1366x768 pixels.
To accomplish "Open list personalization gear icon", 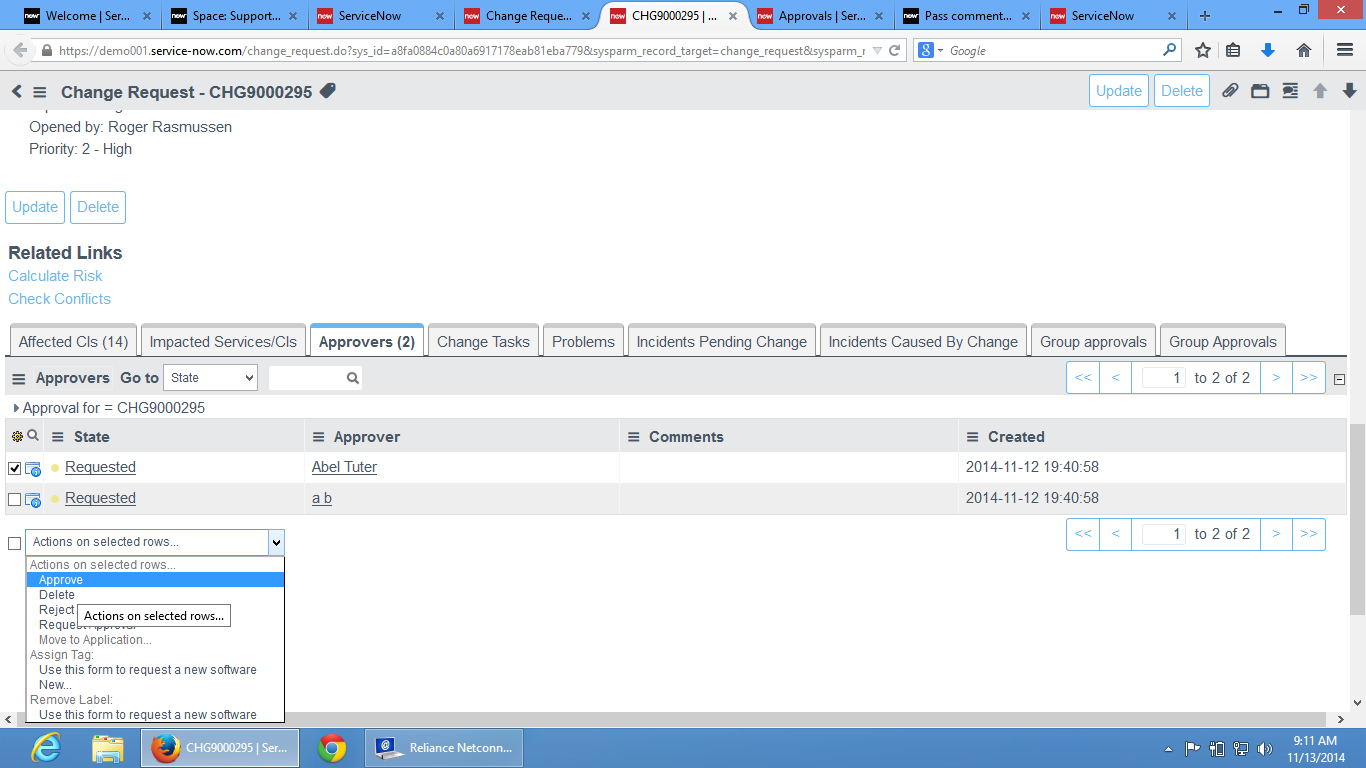I will [17, 436].
